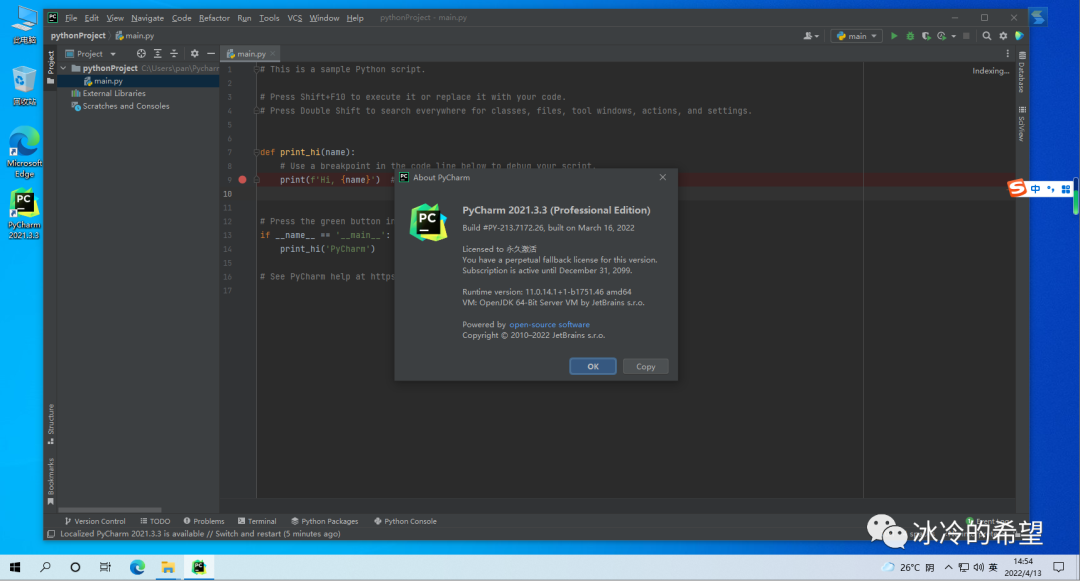The width and height of the screenshot is (1080, 581).
Task: Click Collapse All icon in Project panel
Action: [x=174, y=54]
